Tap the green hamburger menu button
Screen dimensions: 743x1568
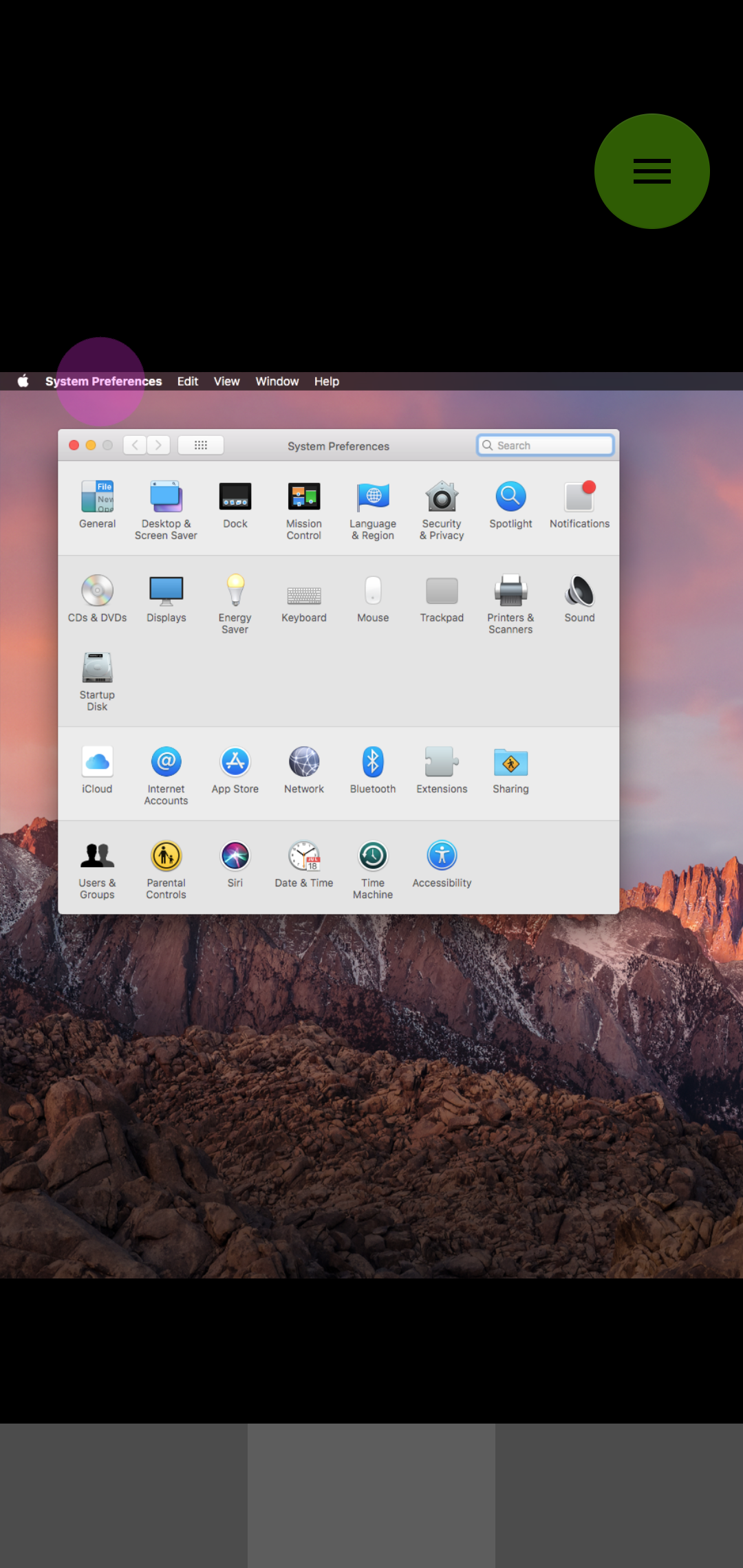(652, 171)
